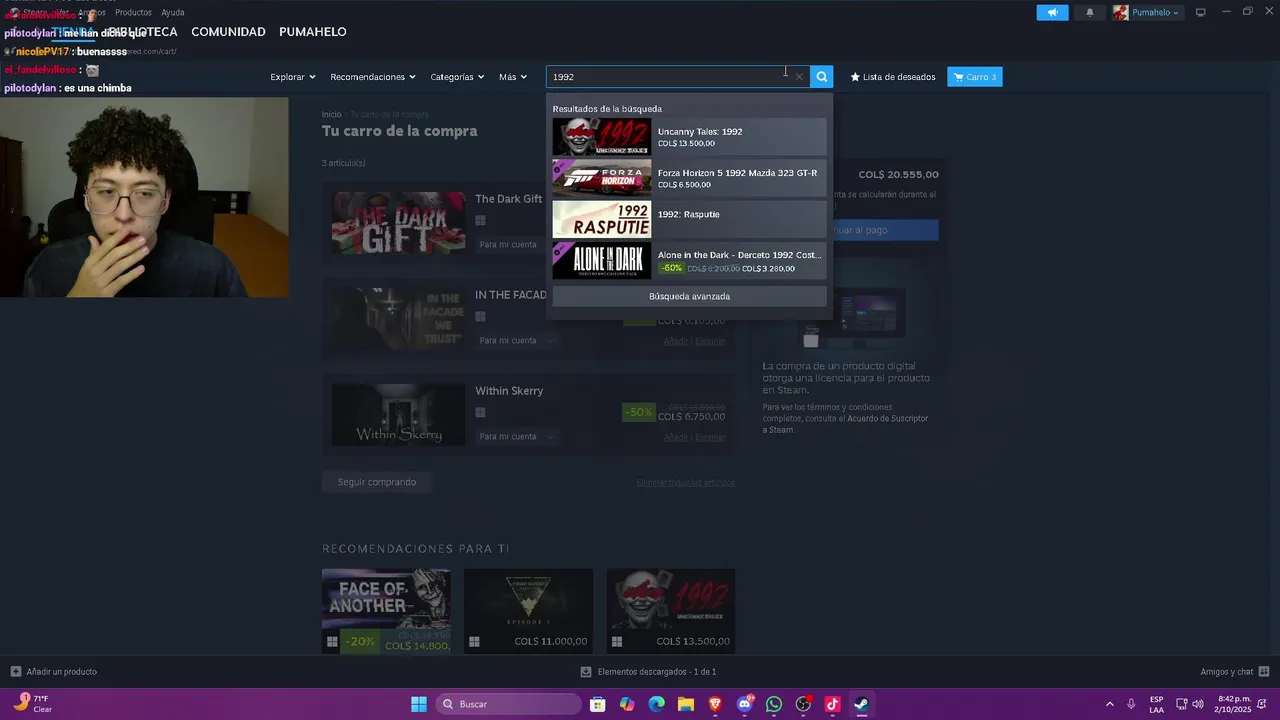Open the Pumahelo account dropdown
Viewport: 1280px width, 720px height.
[x=1147, y=12]
